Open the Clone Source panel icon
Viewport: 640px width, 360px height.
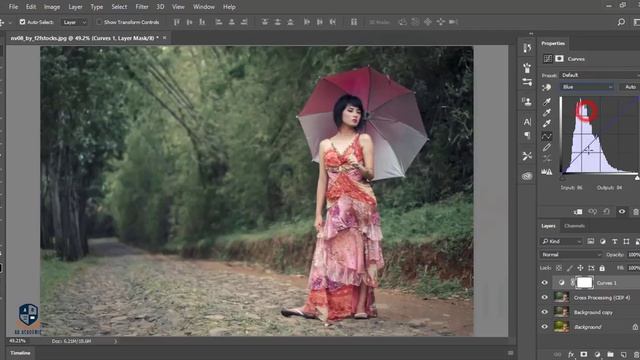527,101
